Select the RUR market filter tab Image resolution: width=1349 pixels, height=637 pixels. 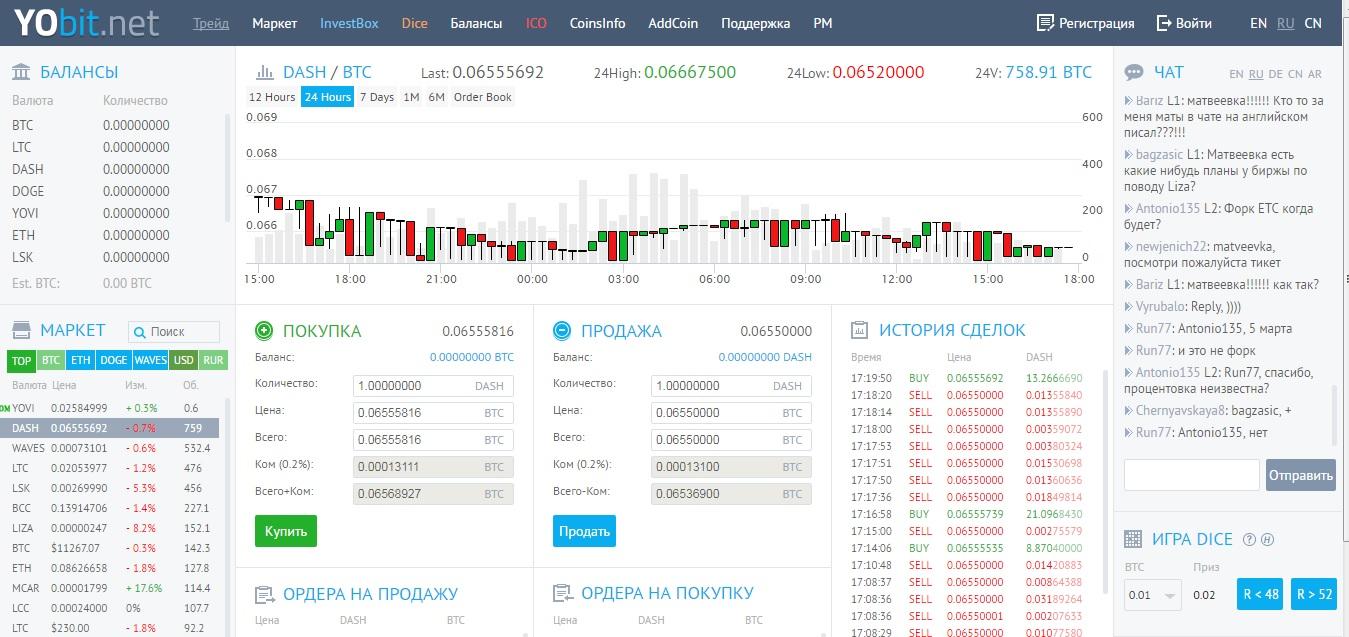click(x=213, y=360)
